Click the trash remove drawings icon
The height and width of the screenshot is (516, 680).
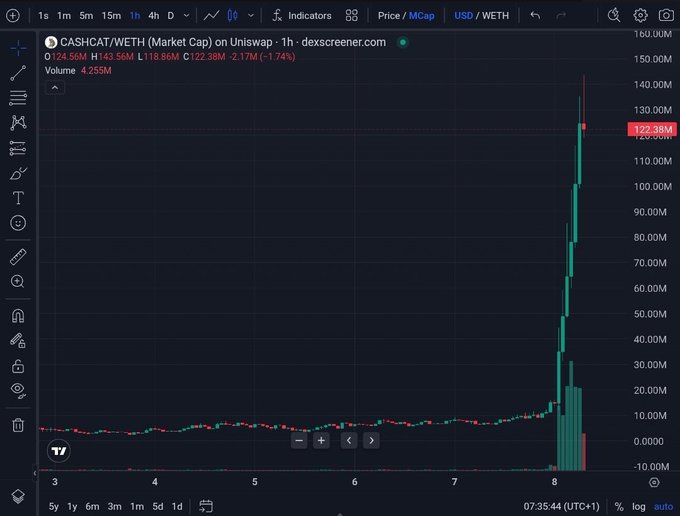coord(18,425)
